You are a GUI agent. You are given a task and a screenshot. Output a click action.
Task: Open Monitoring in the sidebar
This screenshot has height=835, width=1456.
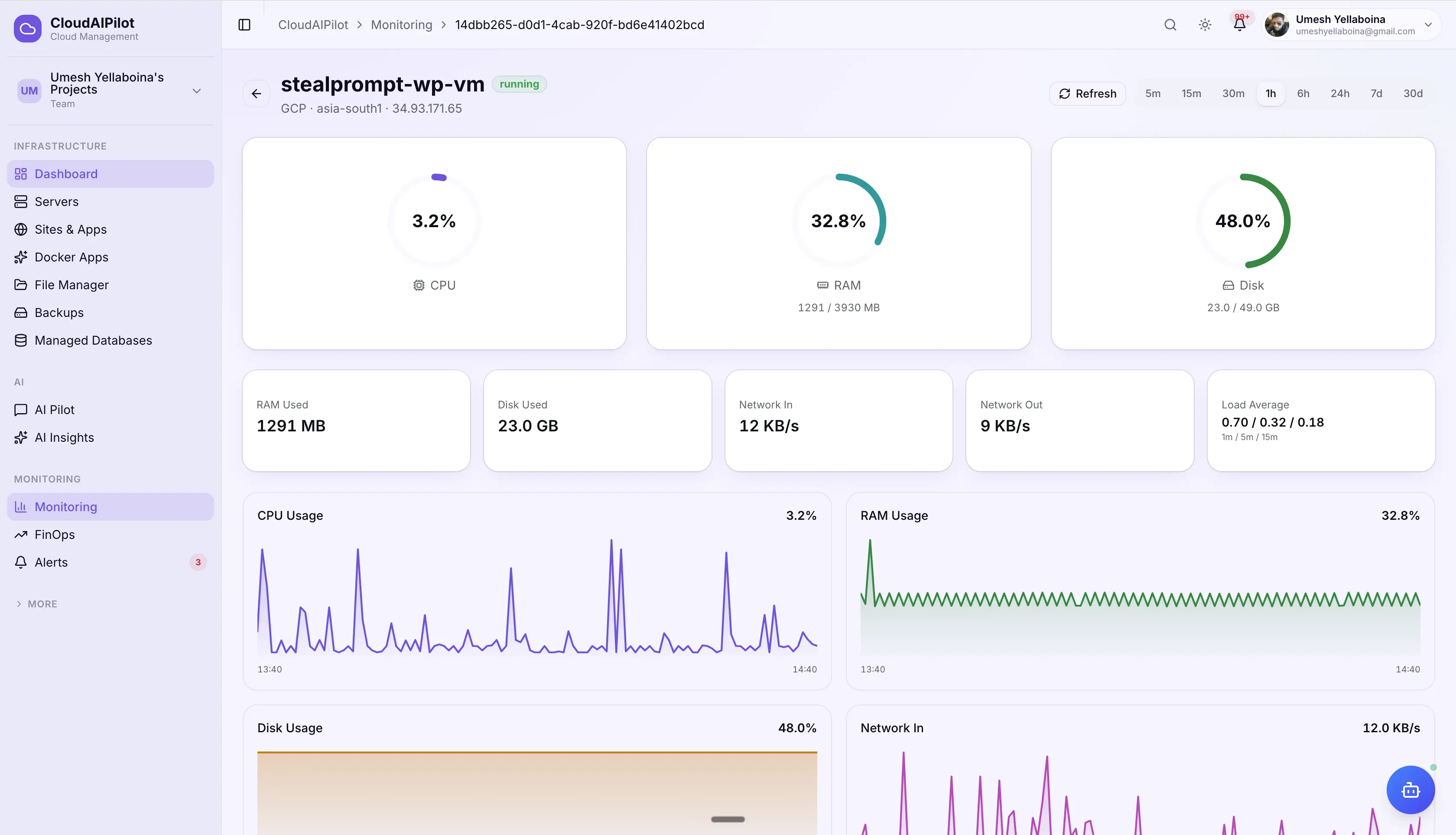110,507
